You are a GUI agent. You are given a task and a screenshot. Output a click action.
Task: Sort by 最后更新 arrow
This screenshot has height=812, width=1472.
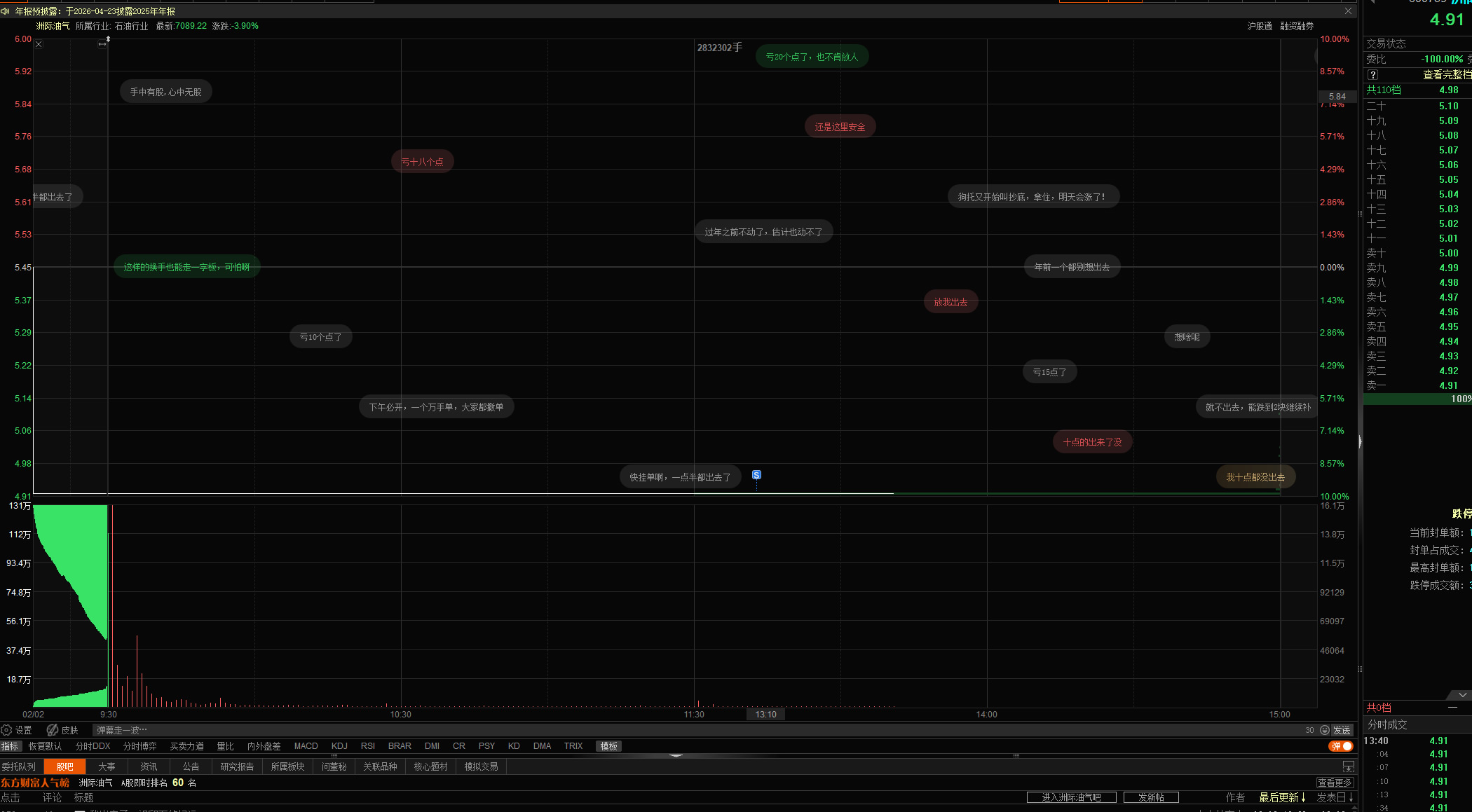(x=1303, y=797)
